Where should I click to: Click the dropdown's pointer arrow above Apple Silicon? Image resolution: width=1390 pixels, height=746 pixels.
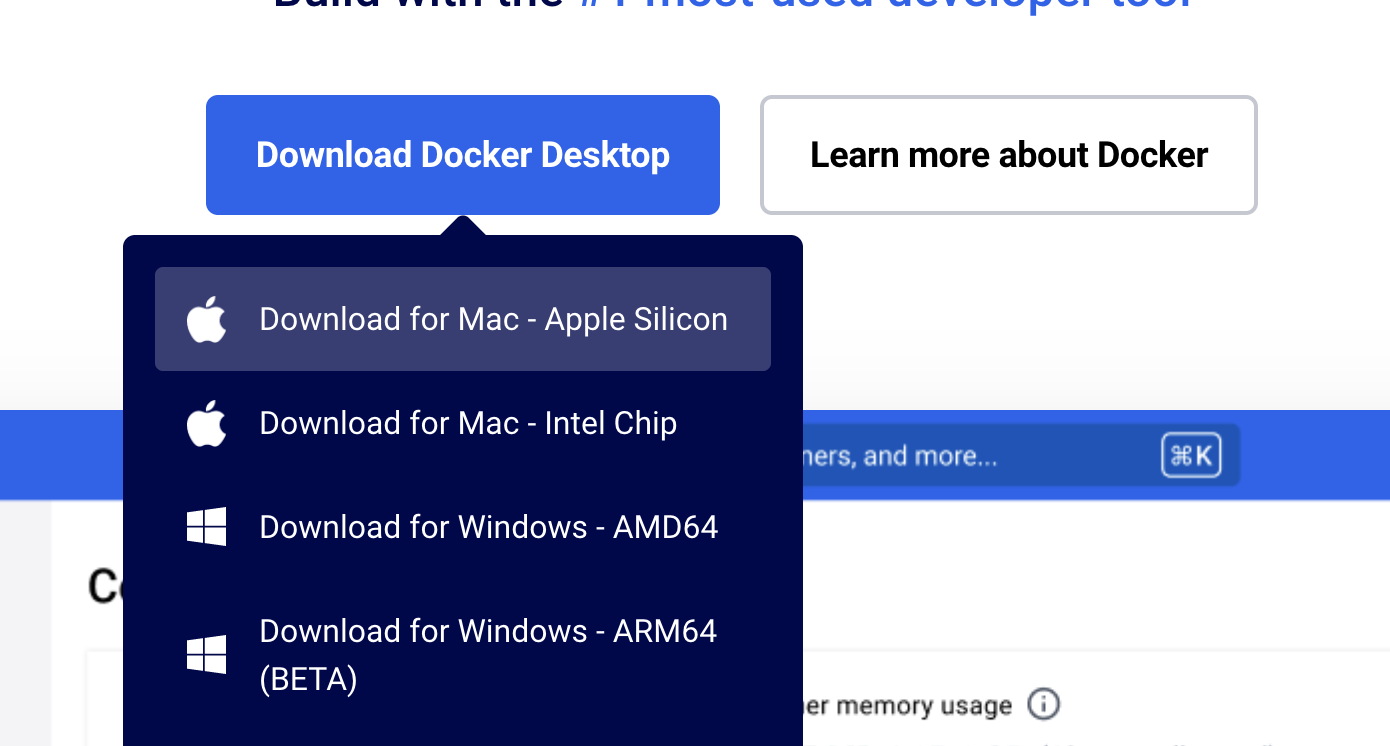pos(463,226)
